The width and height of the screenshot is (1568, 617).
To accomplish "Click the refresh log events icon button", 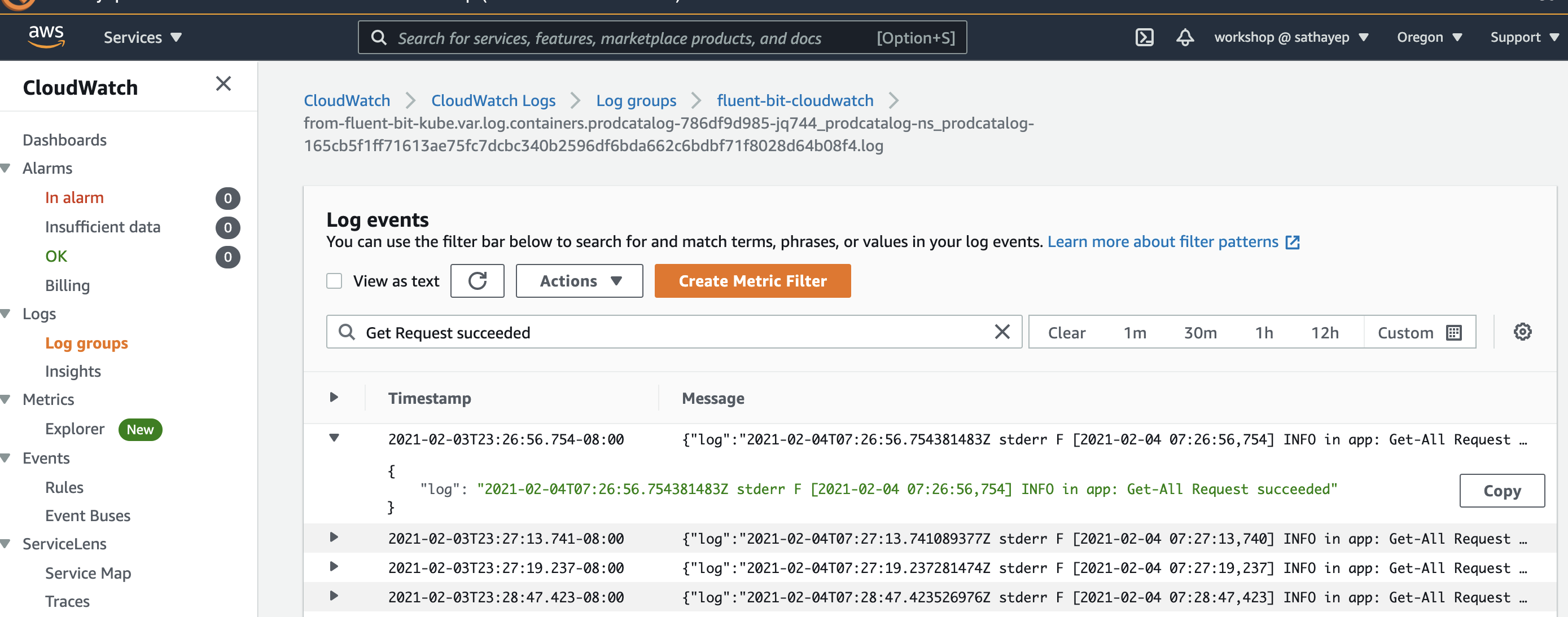I will click(477, 281).
